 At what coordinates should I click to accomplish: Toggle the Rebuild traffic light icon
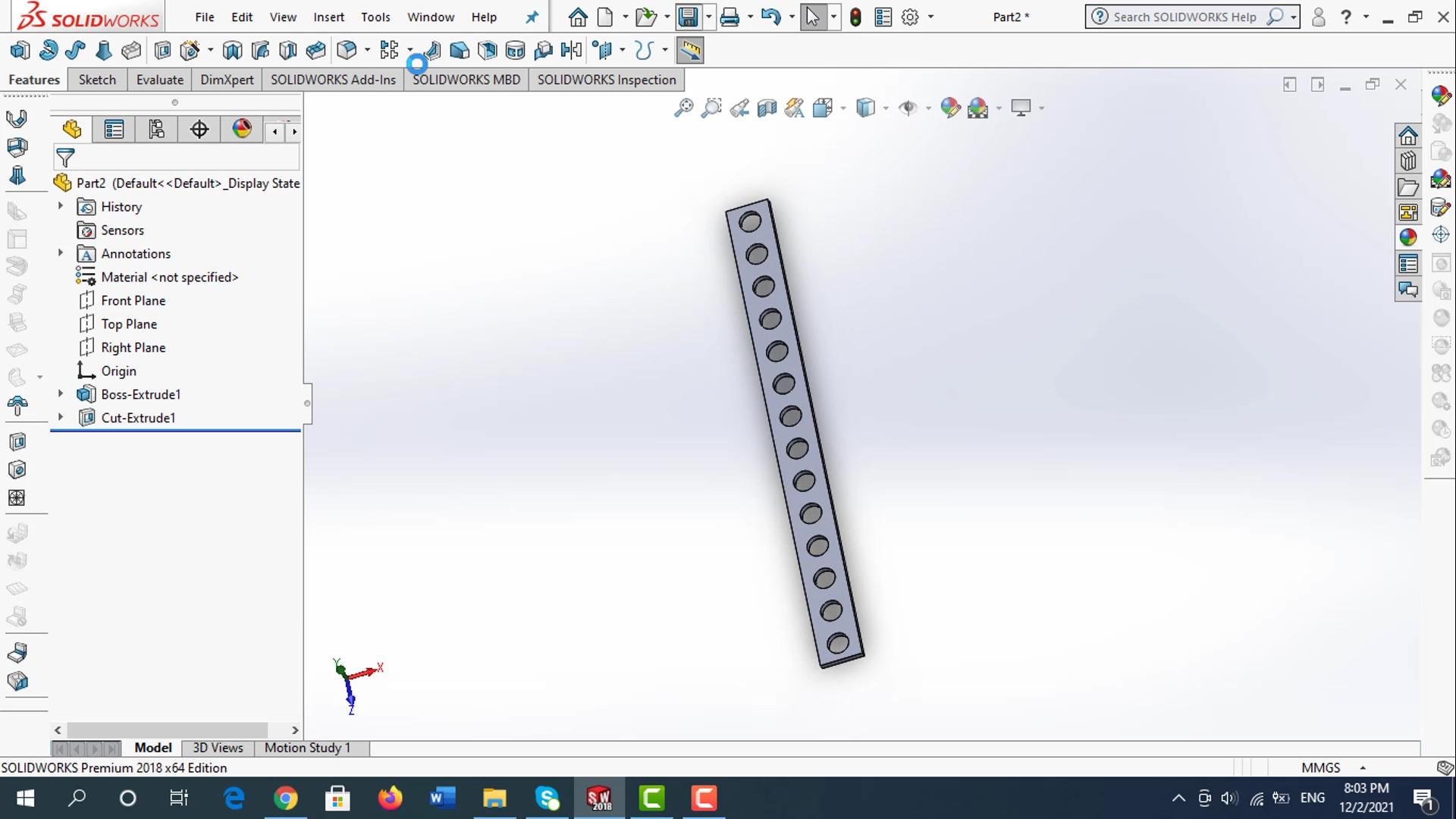[x=855, y=17]
